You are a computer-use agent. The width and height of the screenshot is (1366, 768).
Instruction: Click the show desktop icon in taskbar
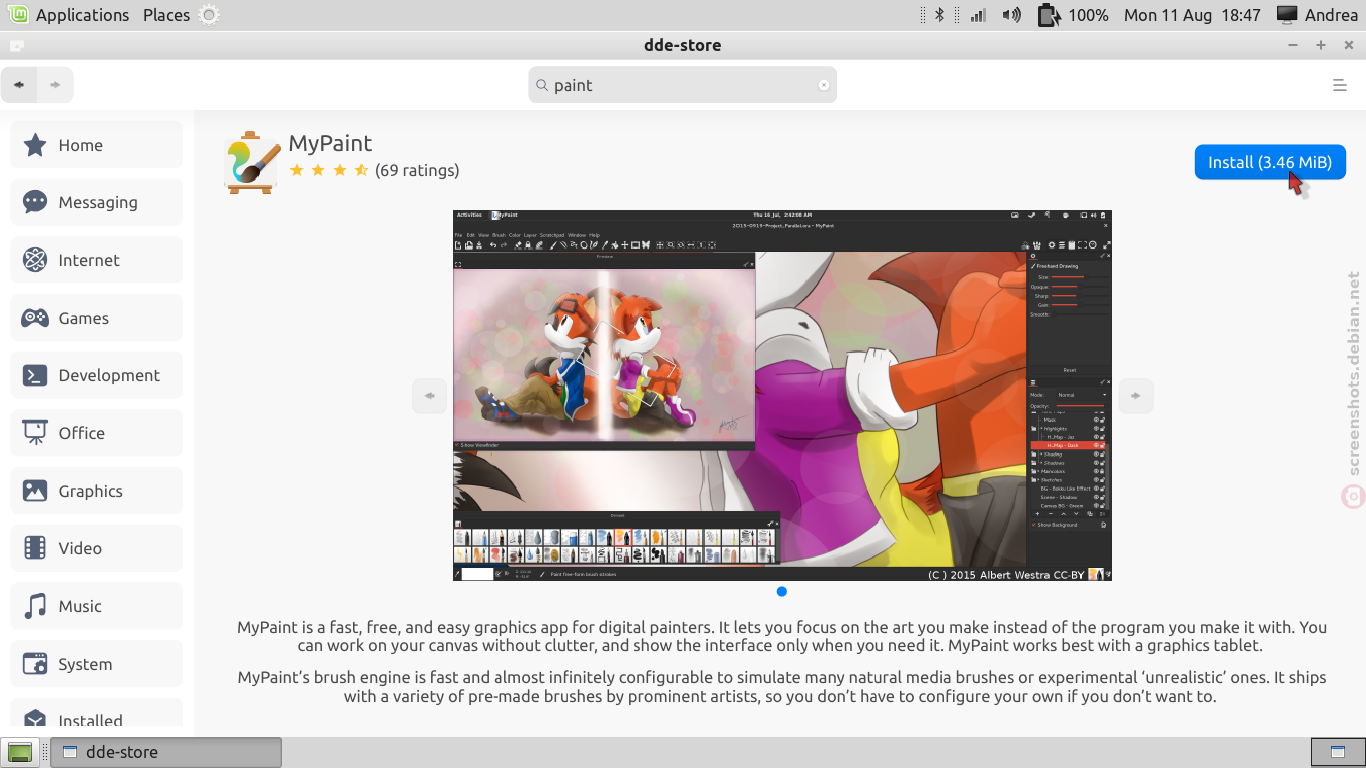click(19, 752)
